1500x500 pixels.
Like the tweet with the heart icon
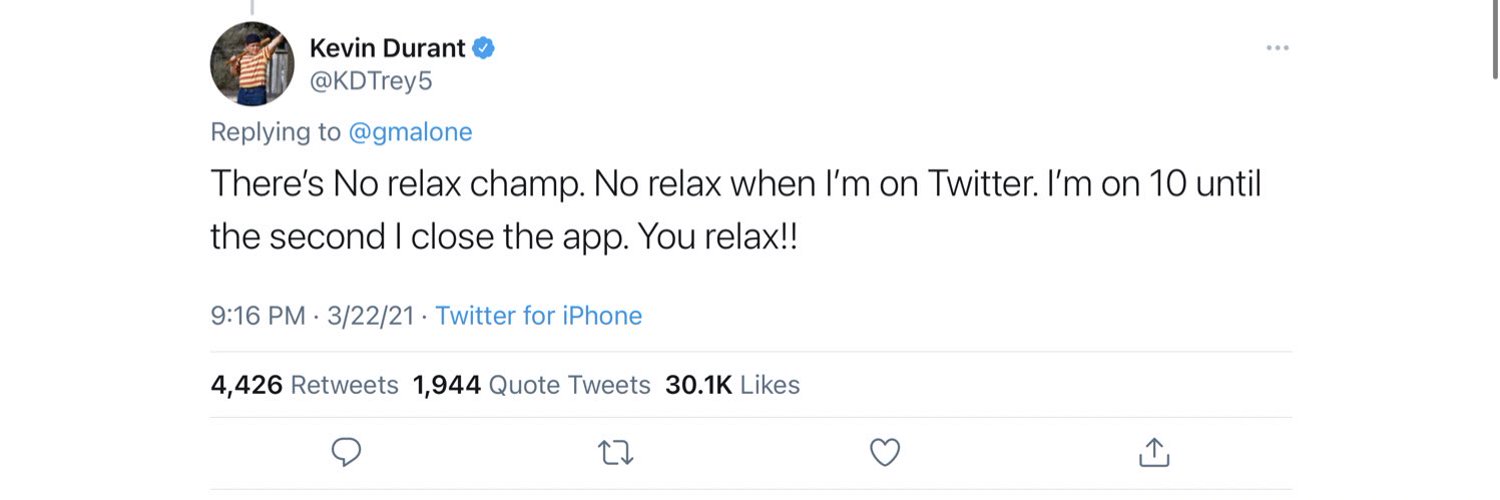[884, 453]
